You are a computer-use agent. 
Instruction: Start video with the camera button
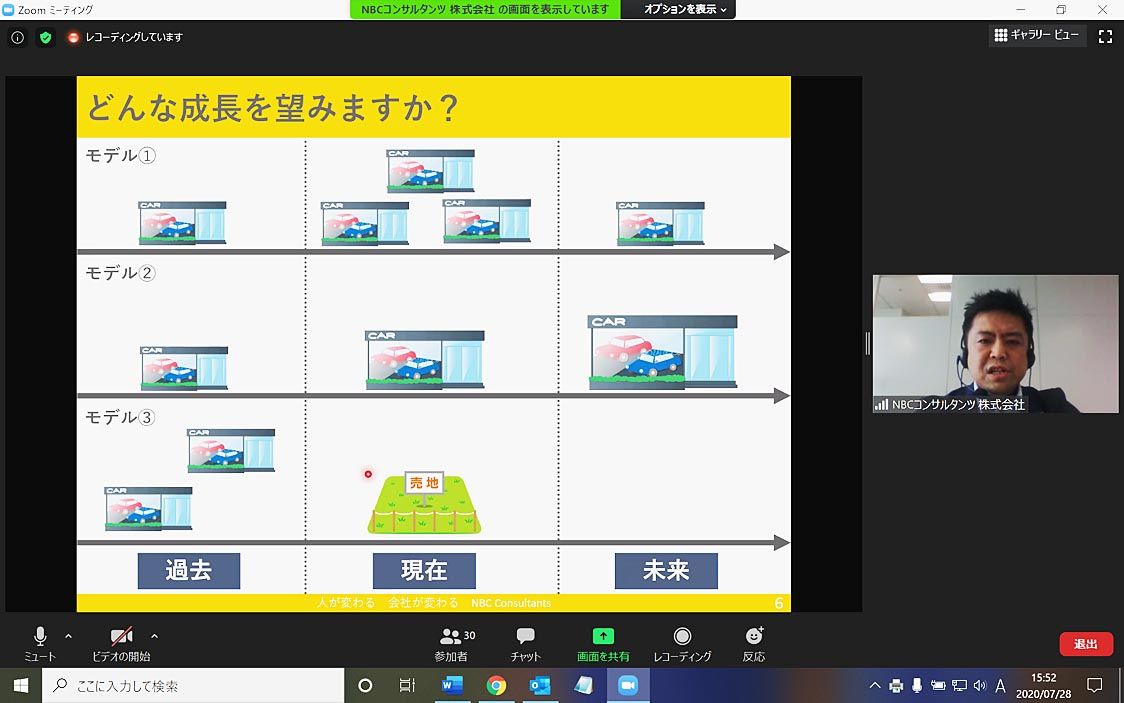pos(121,637)
